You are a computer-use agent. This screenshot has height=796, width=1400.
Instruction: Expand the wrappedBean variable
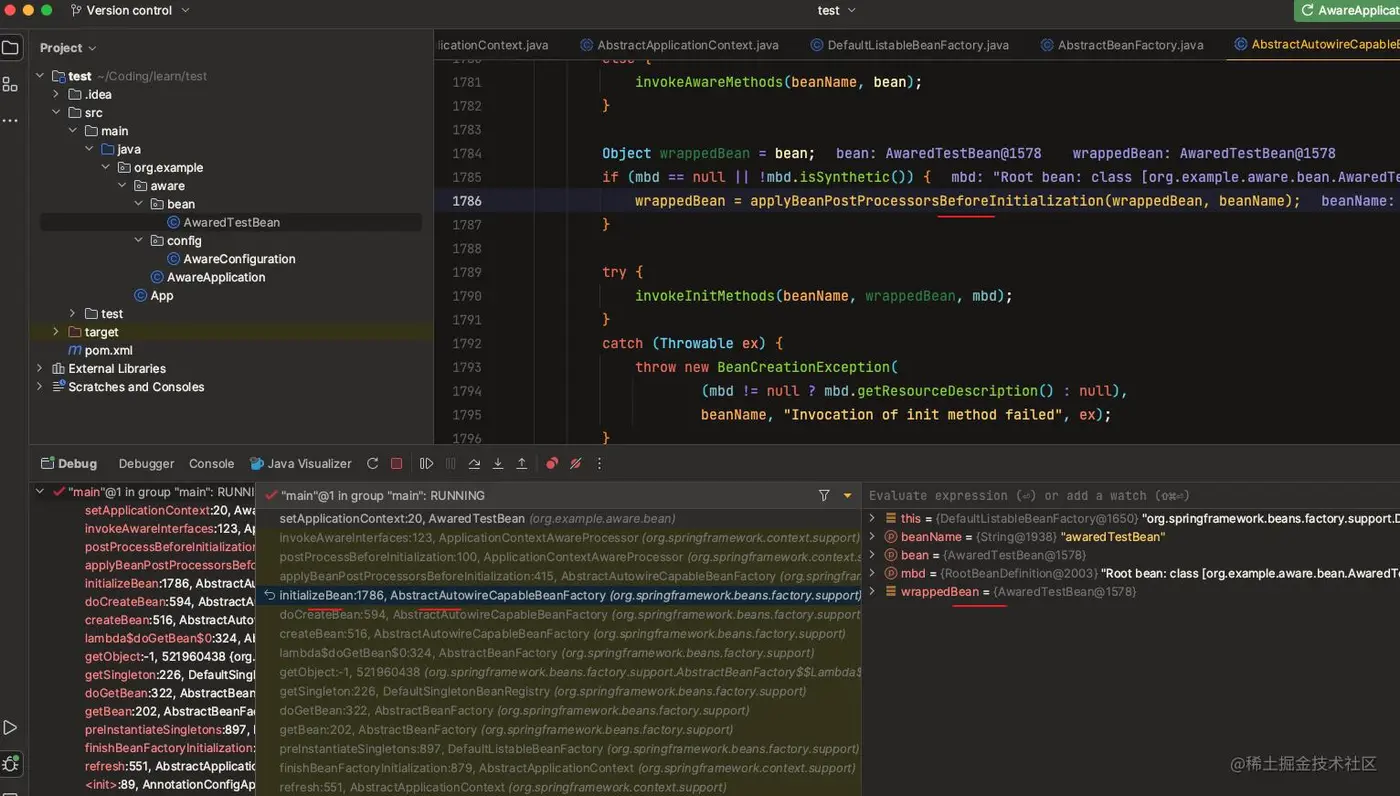click(872, 592)
